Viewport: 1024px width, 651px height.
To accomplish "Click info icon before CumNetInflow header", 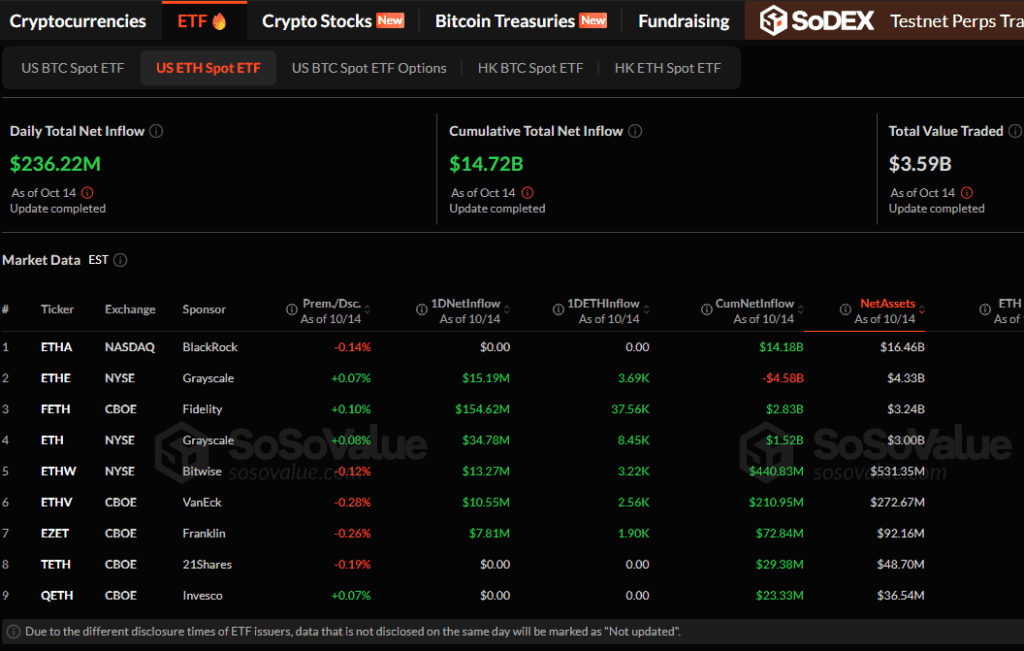I will 706,310.
